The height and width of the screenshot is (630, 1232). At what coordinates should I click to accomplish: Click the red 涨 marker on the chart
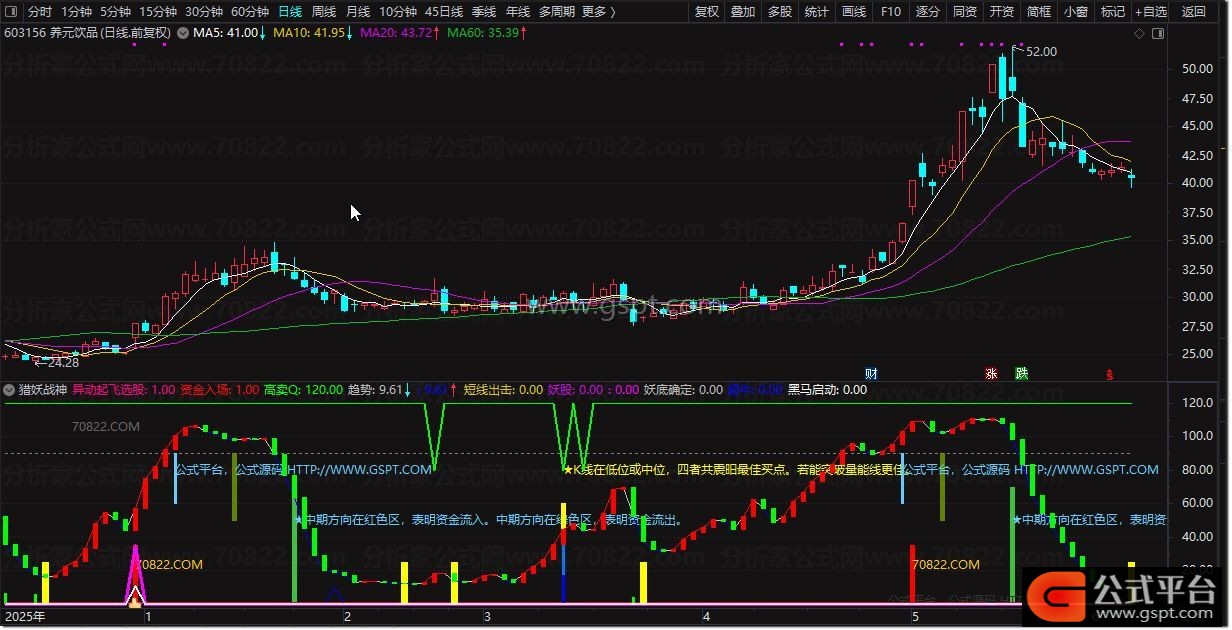pos(992,374)
